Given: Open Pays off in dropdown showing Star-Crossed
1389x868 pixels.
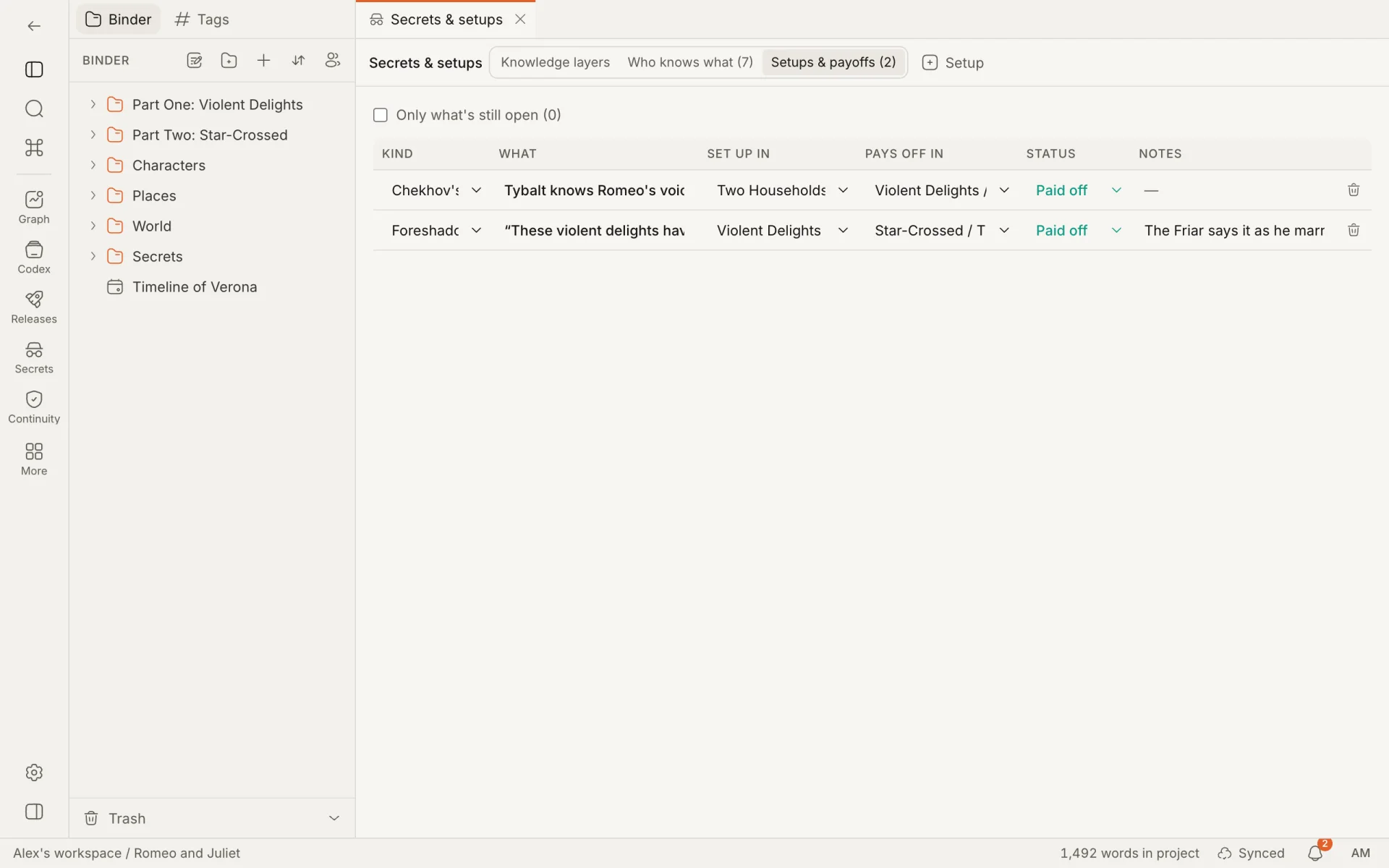Looking at the screenshot, I should click(941, 231).
